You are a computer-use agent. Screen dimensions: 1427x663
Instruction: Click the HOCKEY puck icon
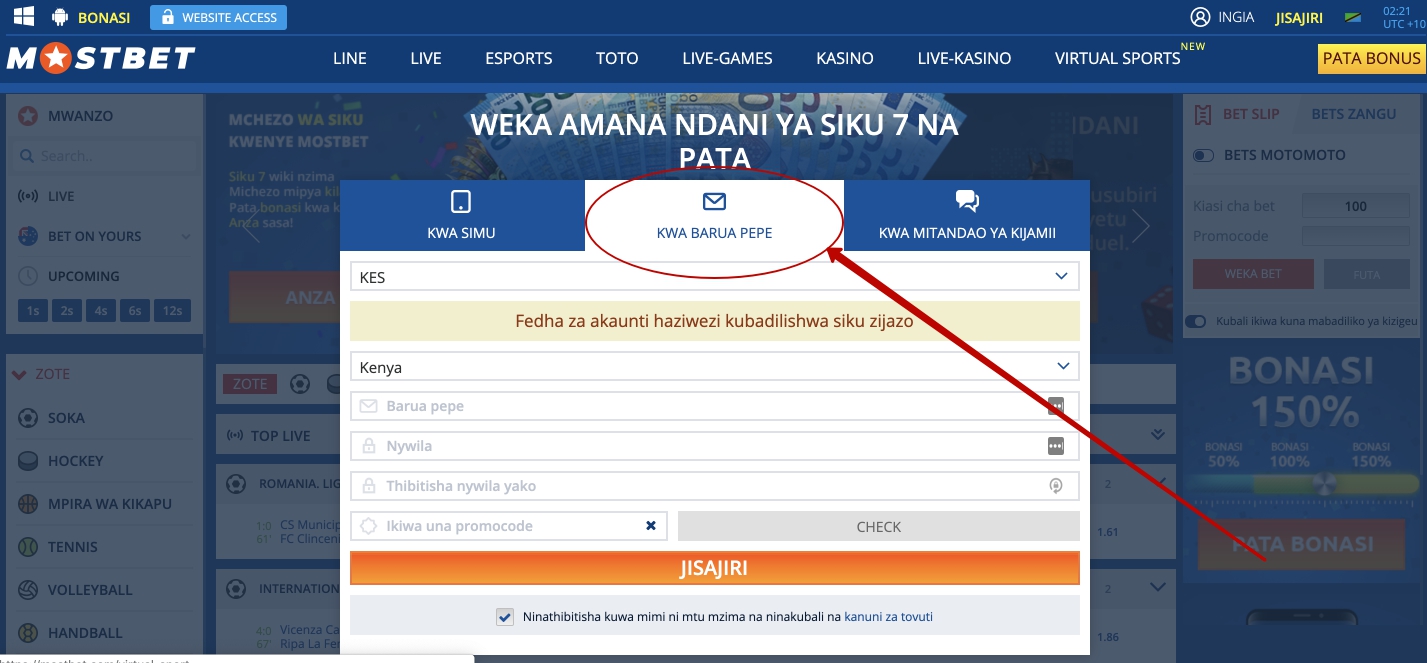pyautogui.click(x=28, y=461)
